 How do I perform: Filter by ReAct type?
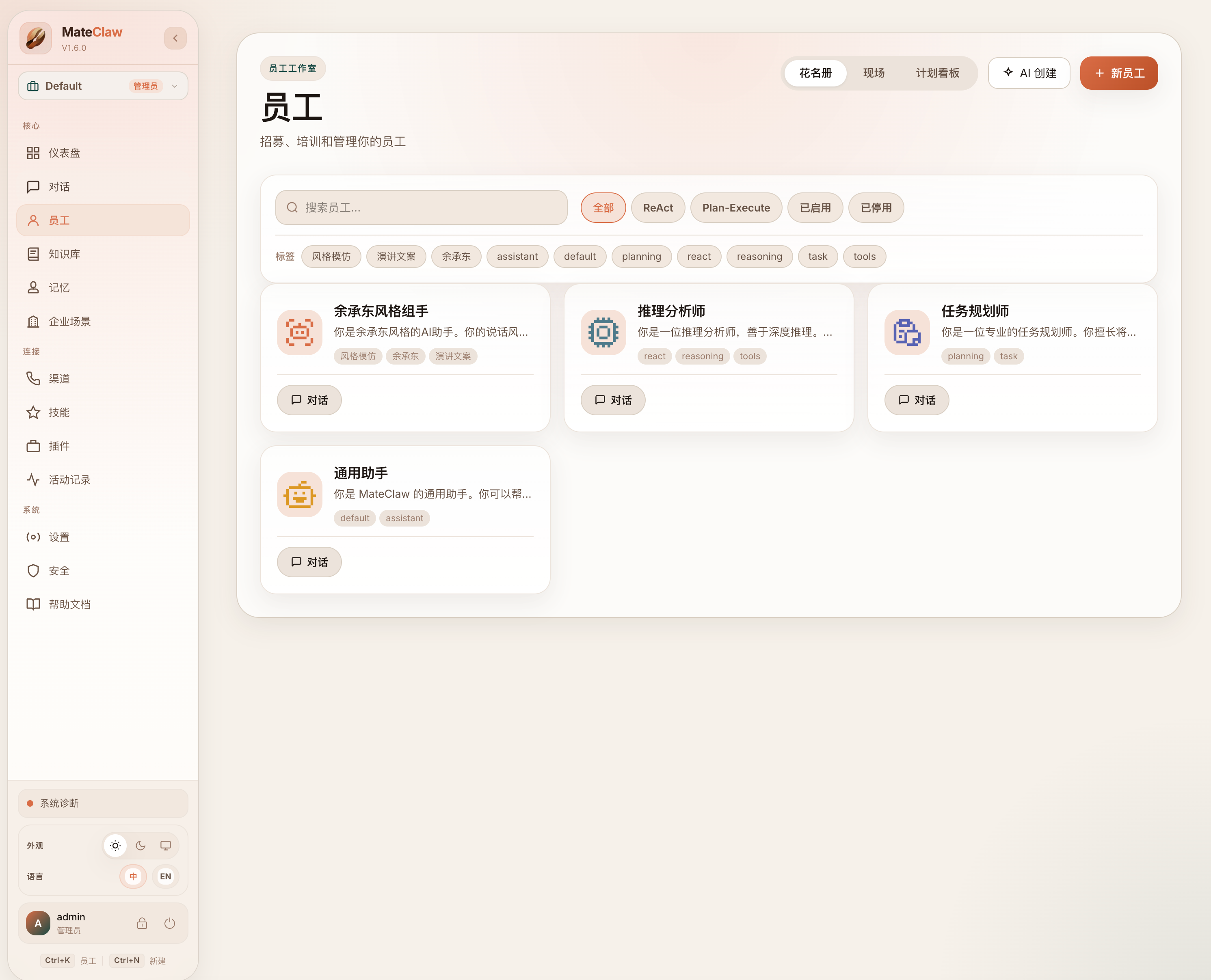[658, 208]
